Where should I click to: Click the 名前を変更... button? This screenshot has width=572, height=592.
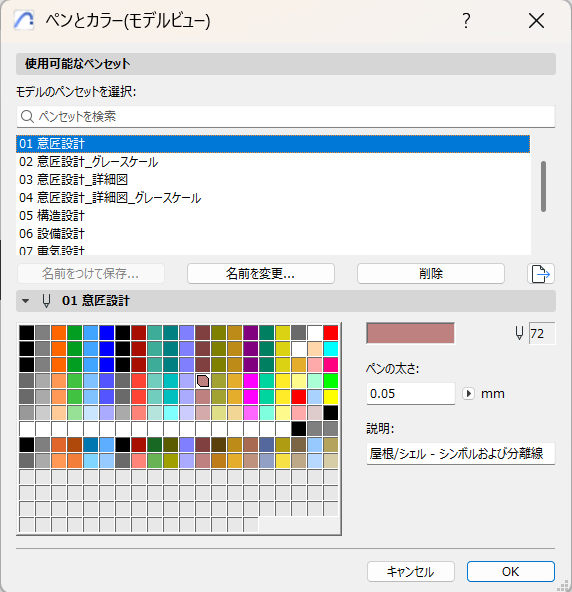pos(261,273)
